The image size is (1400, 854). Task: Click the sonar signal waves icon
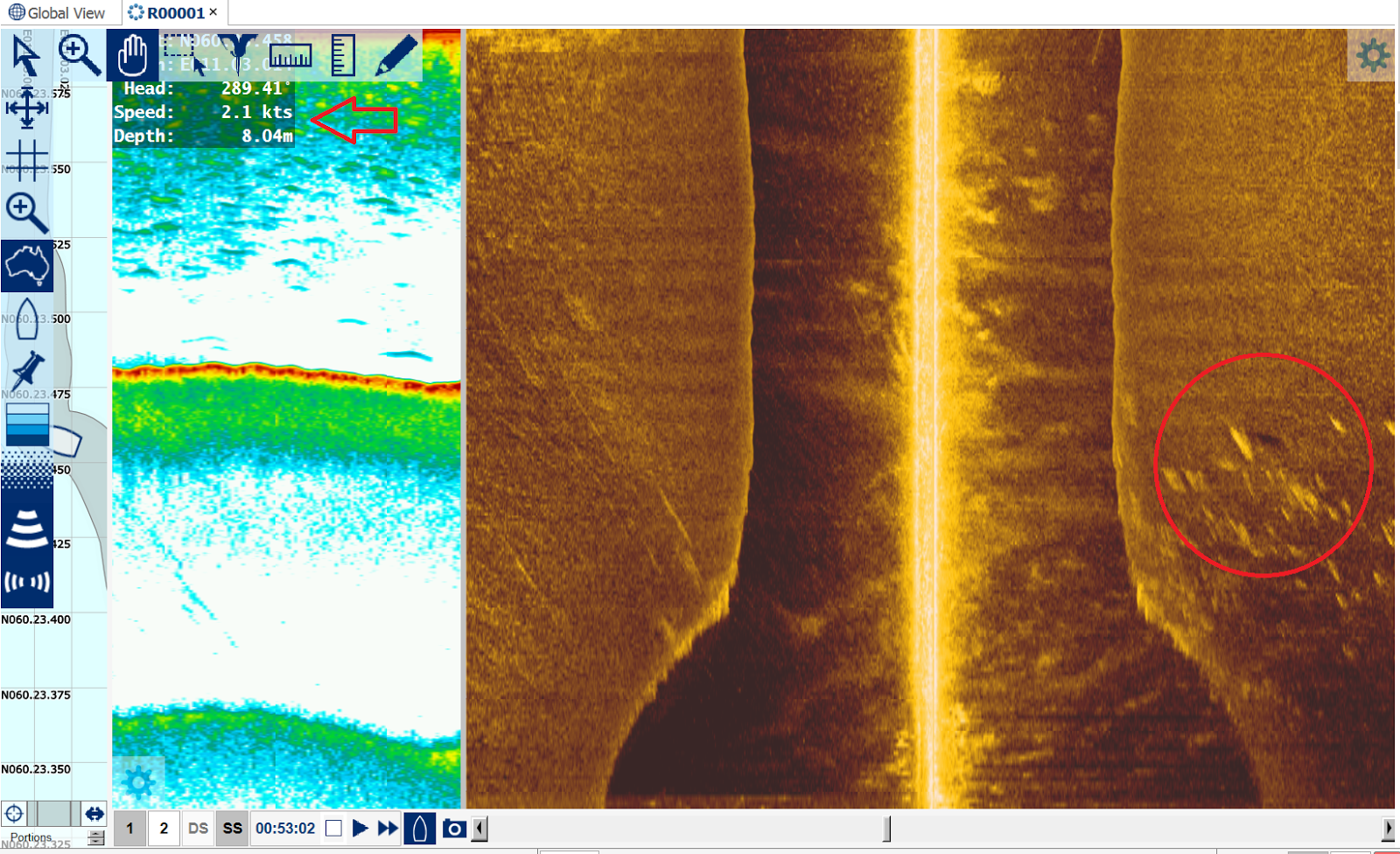coord(27,582)
